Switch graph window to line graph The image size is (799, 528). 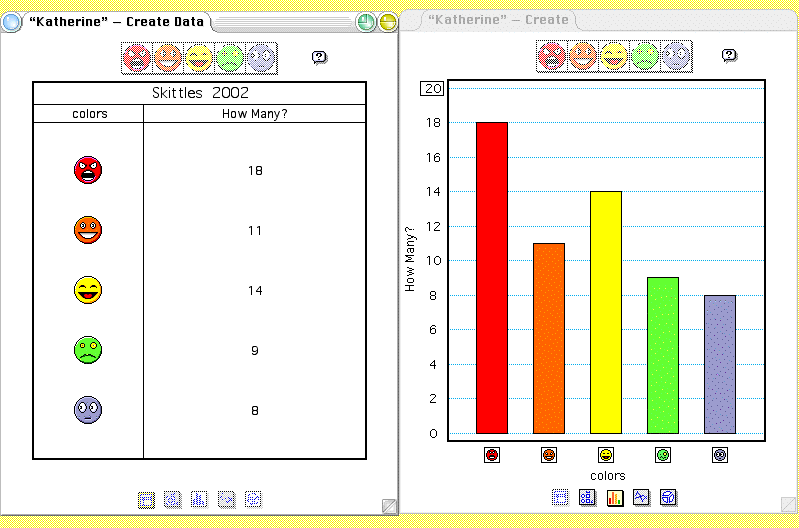[x=642, y=497]
